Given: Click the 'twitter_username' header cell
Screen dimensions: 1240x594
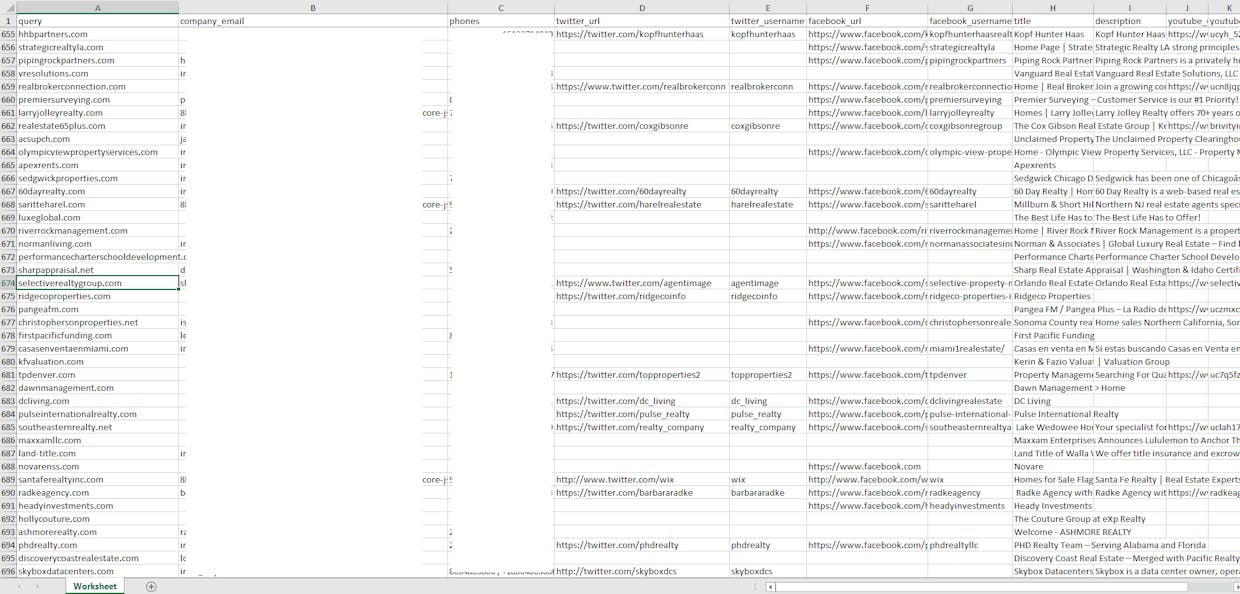Looking at the screenshot, I should [768, 21].
